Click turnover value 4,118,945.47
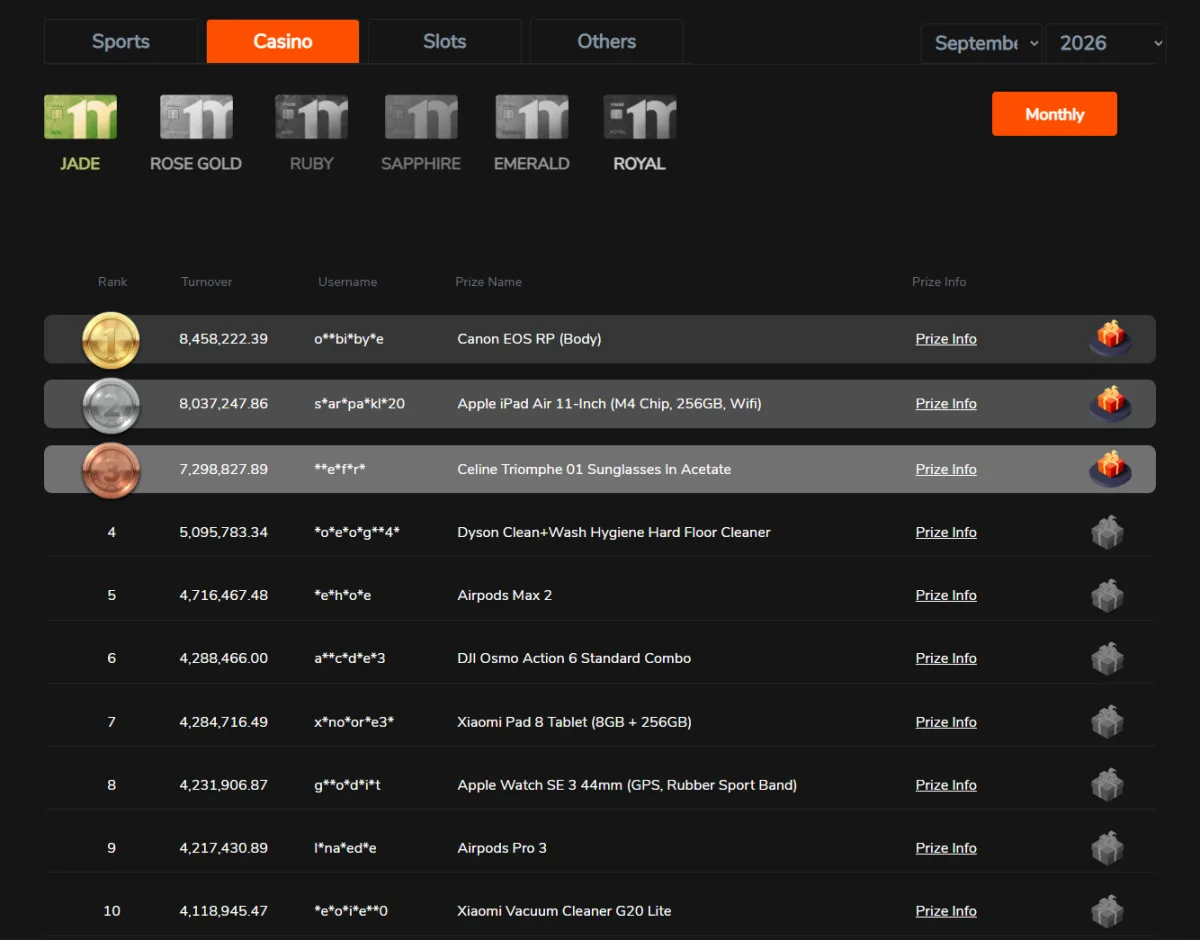Viewport: 1200px width, 940px height. pos(224,911)
